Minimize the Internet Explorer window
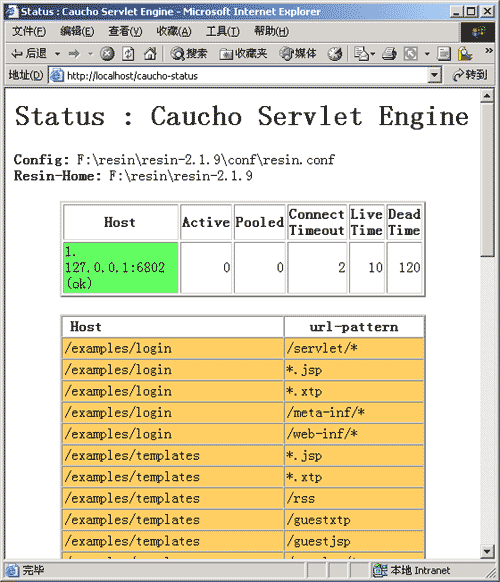The image size is (500, 582). click(x=457, y=12)
